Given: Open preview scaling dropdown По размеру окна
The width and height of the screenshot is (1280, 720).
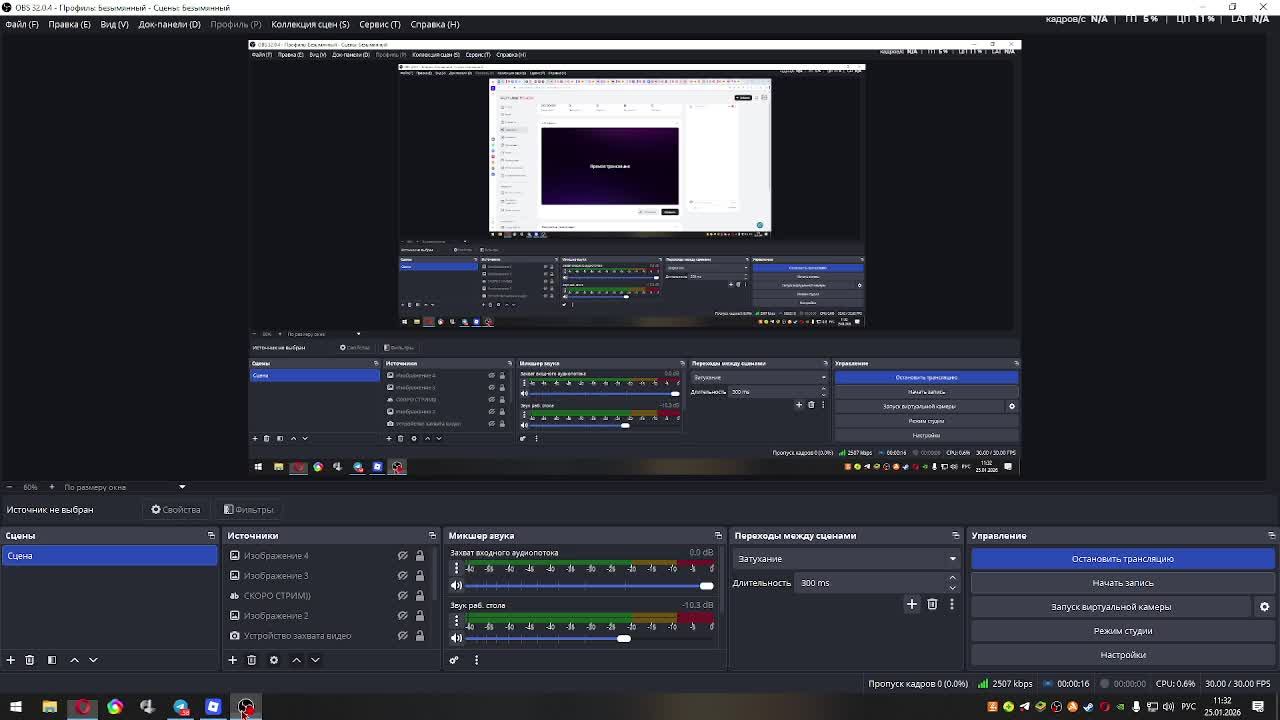Looking at the screenshot, I should pyautogui.click(x=125, y=487).
